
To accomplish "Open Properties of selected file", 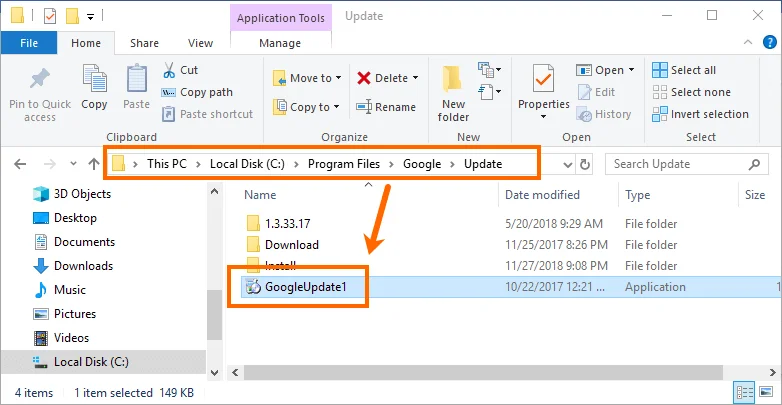I will pyautogui.click(x=544, y=90).
